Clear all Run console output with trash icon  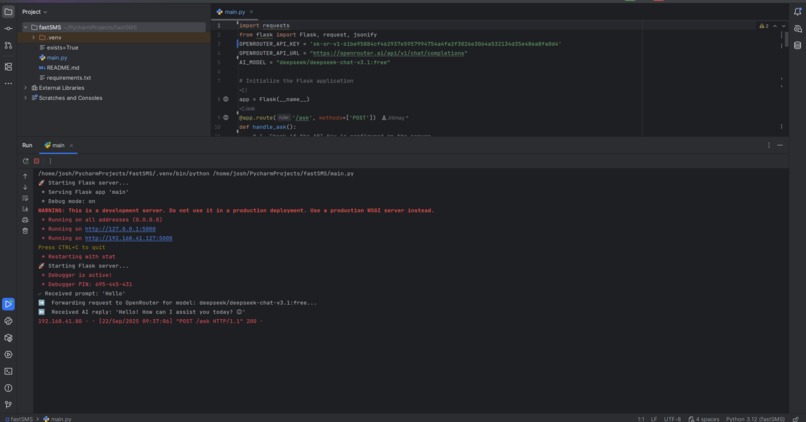25,231
